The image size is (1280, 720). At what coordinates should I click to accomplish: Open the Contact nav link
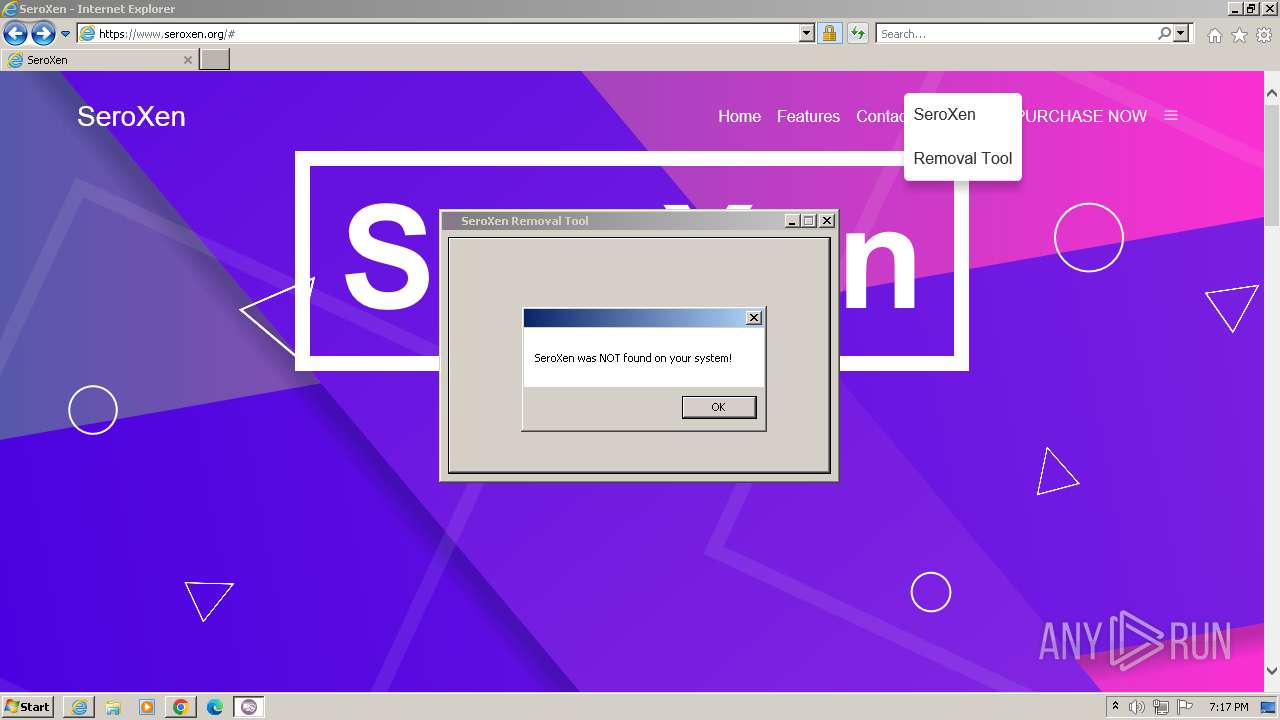tap(880, 116)
